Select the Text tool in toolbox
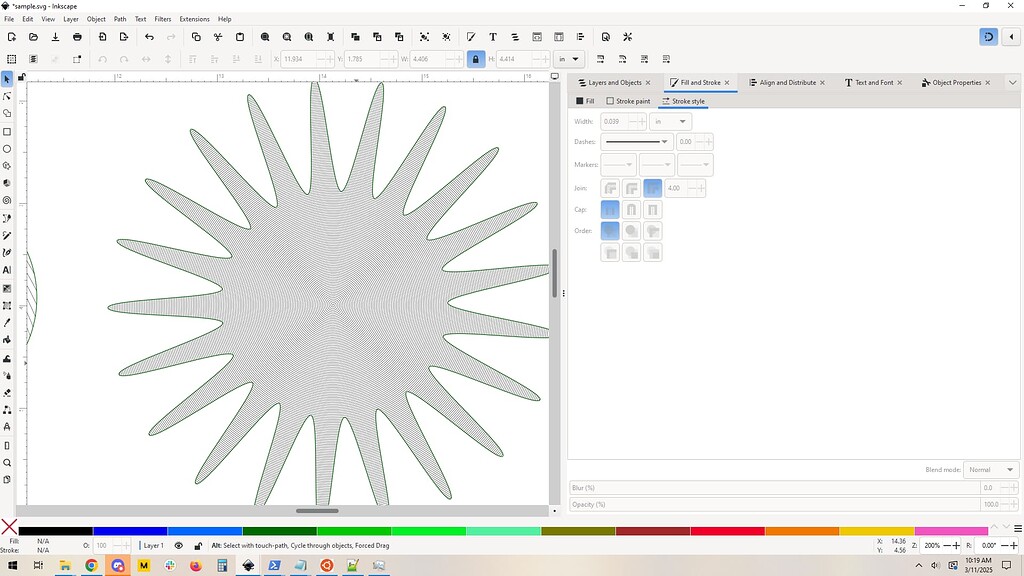Image resolution: width=1024 pixels, height=576 pixels. [x=7, y=270]
